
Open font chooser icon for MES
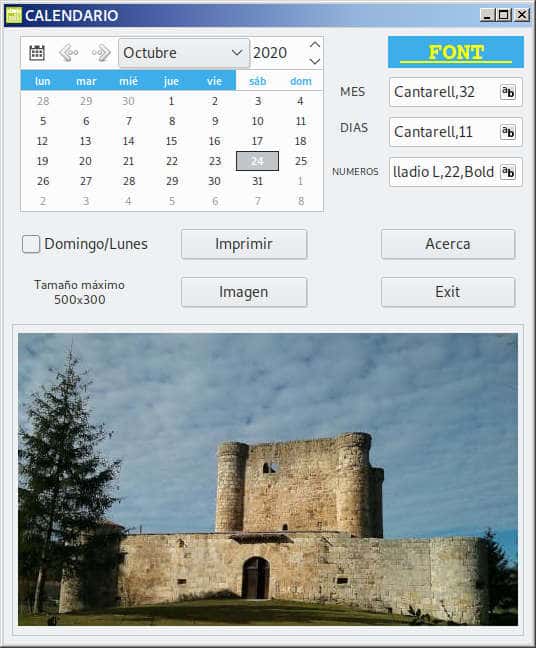click(x=508, y=92)
